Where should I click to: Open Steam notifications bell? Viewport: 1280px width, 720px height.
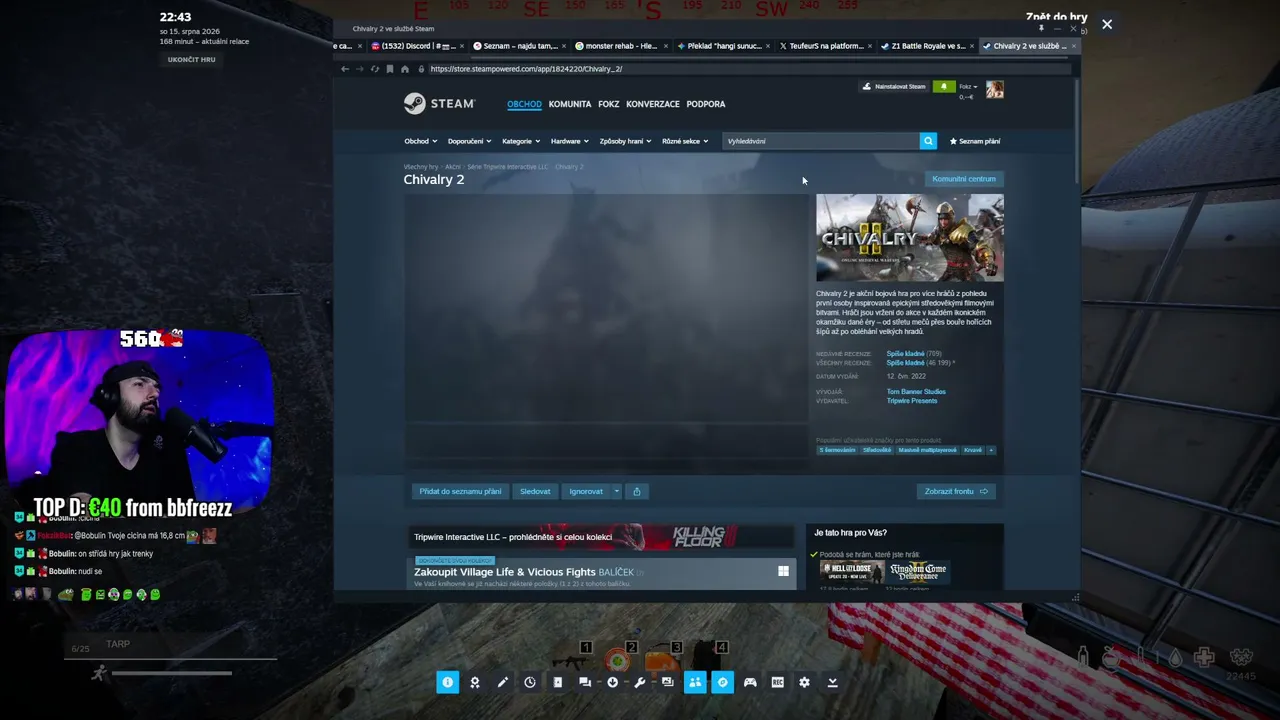pyautogui.click(x=943, y=87)
